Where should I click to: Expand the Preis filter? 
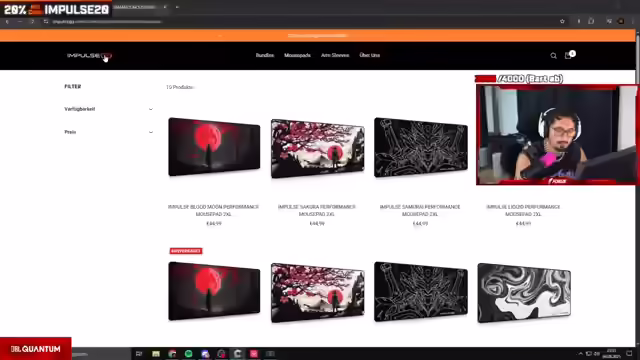(109, 132)
